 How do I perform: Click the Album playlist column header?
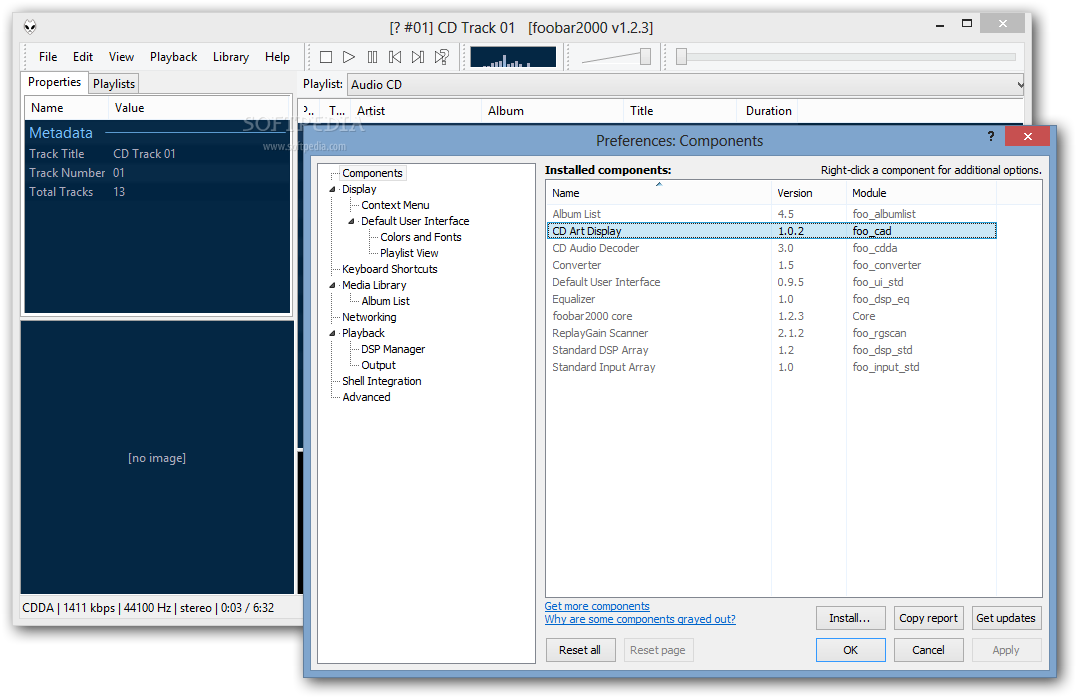(x=552, y=111)
